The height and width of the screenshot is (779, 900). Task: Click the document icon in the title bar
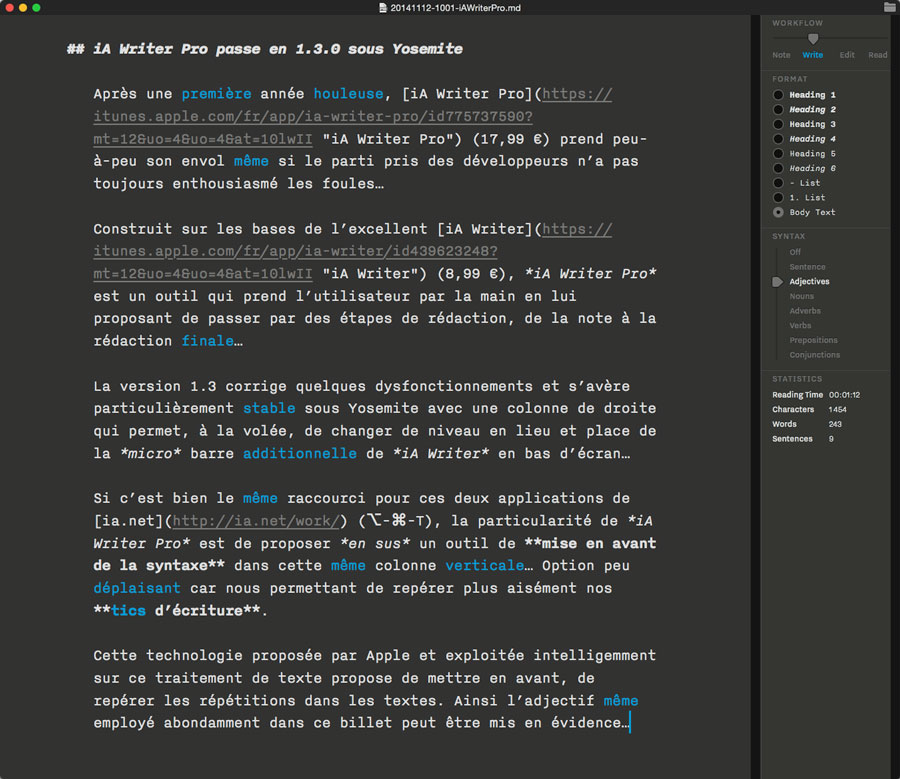(x=383, y=8)
